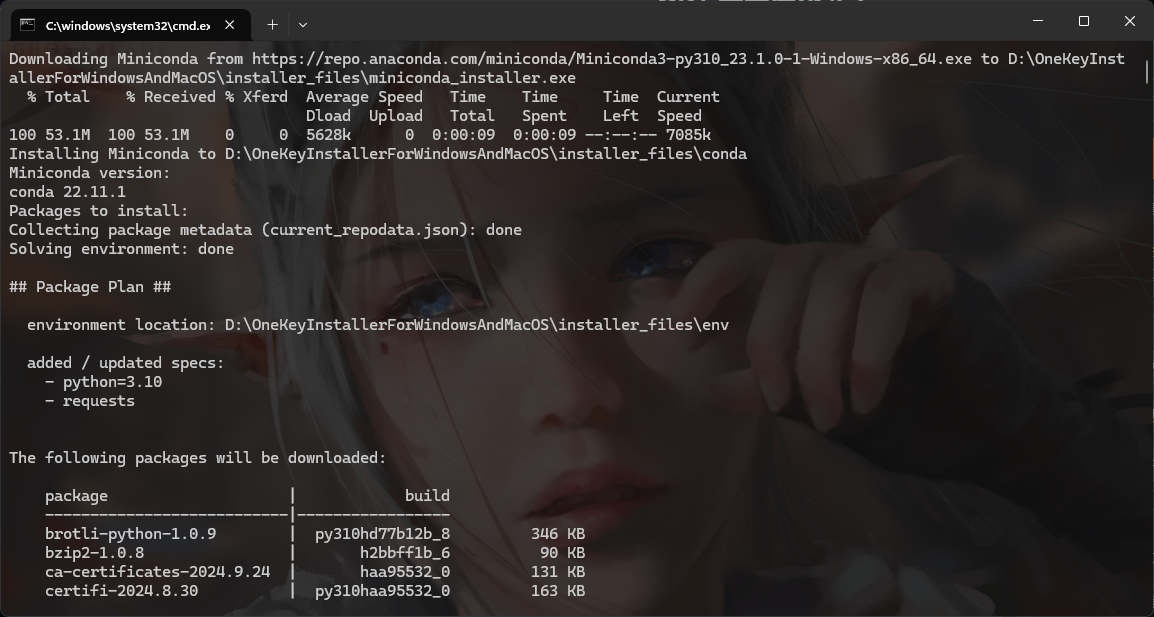Click the cmd icon on the terminal tab
This screenshot has height=617, width=1154.
pyautogui.click(x=27, y=25)
